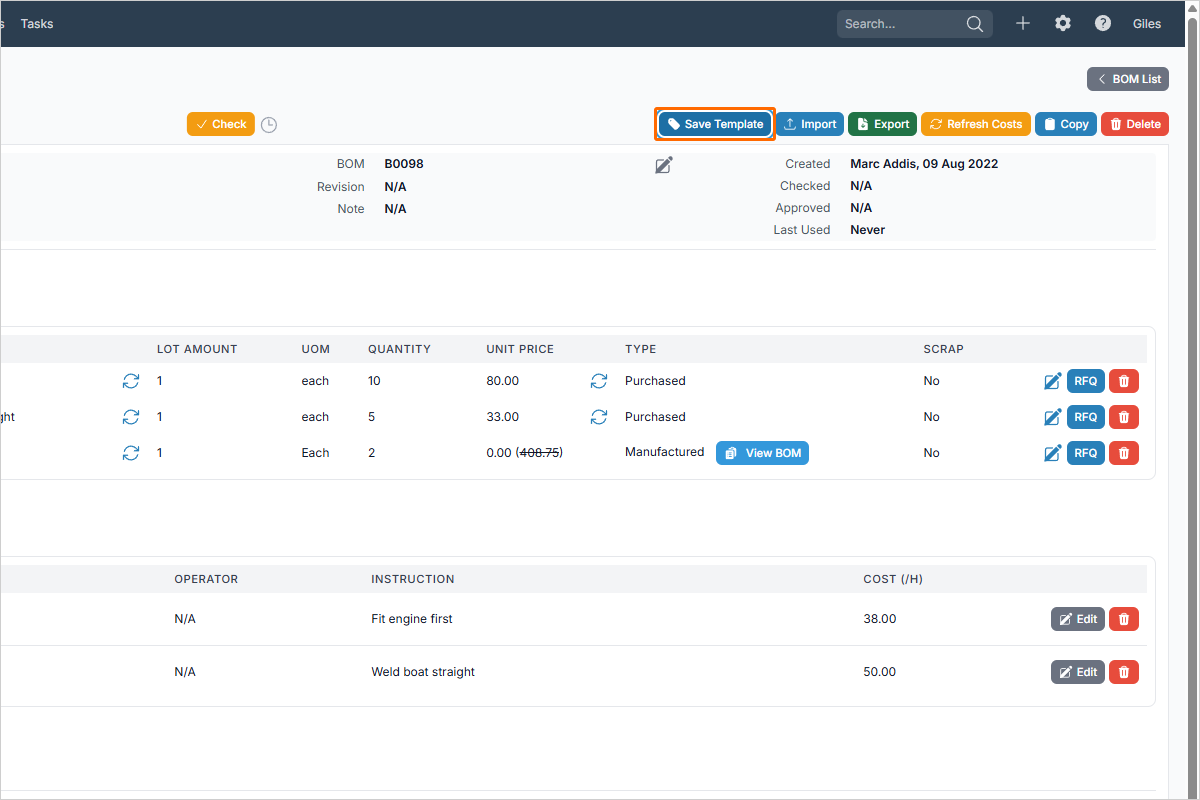The image size is (1200, 800).
Task: Delete the part row priced 80.00
Action: [1124, 381]
